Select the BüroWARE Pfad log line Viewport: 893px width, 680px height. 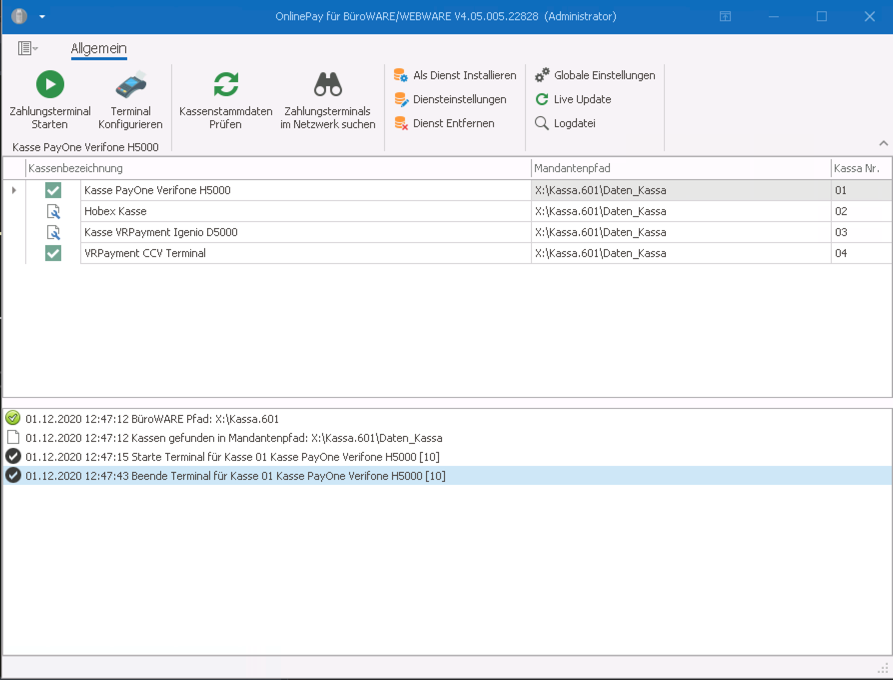click(x=447, y=419)
